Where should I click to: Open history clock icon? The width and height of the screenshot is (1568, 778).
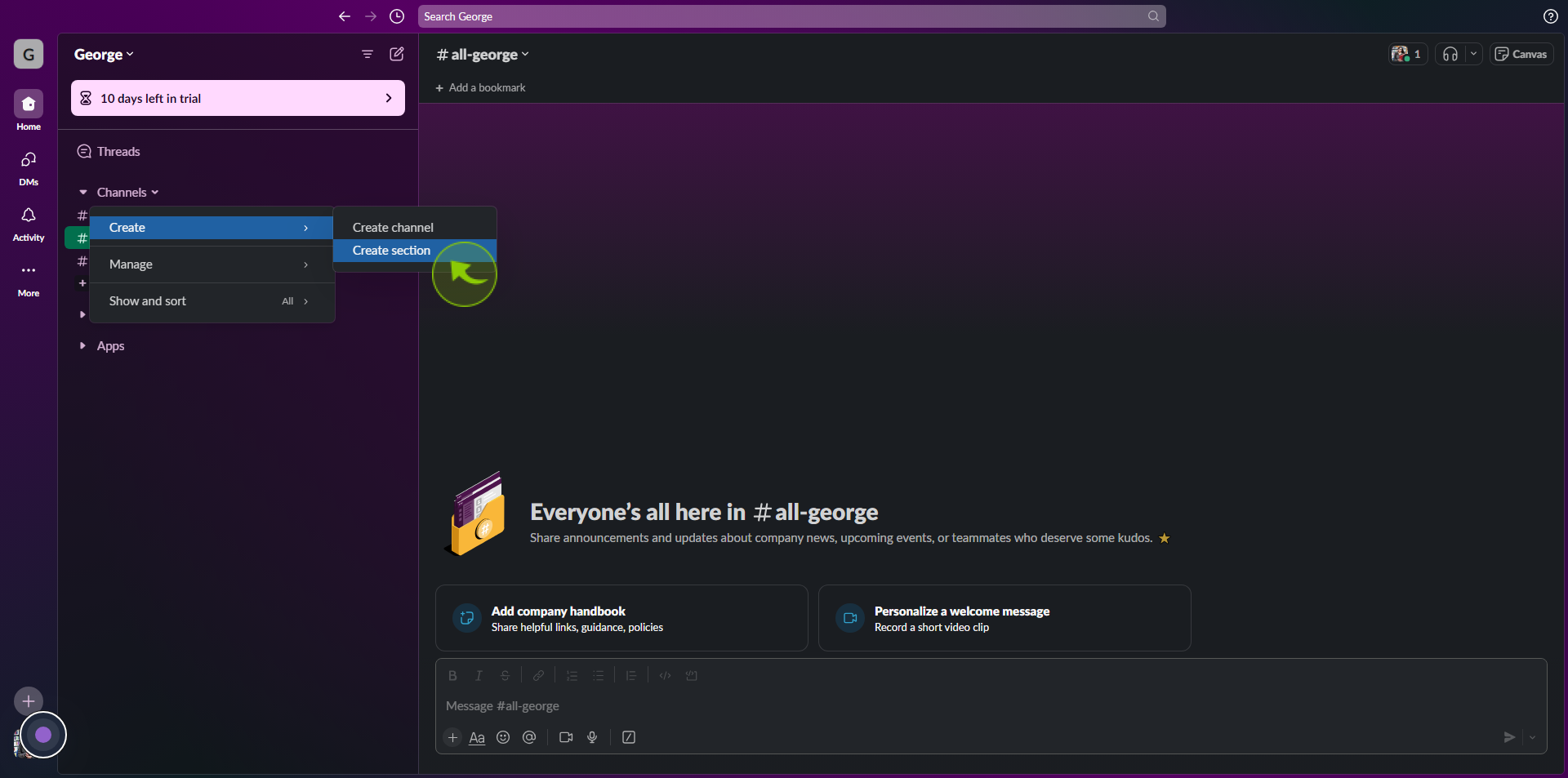pyautogui.click(x=397, y=16)
